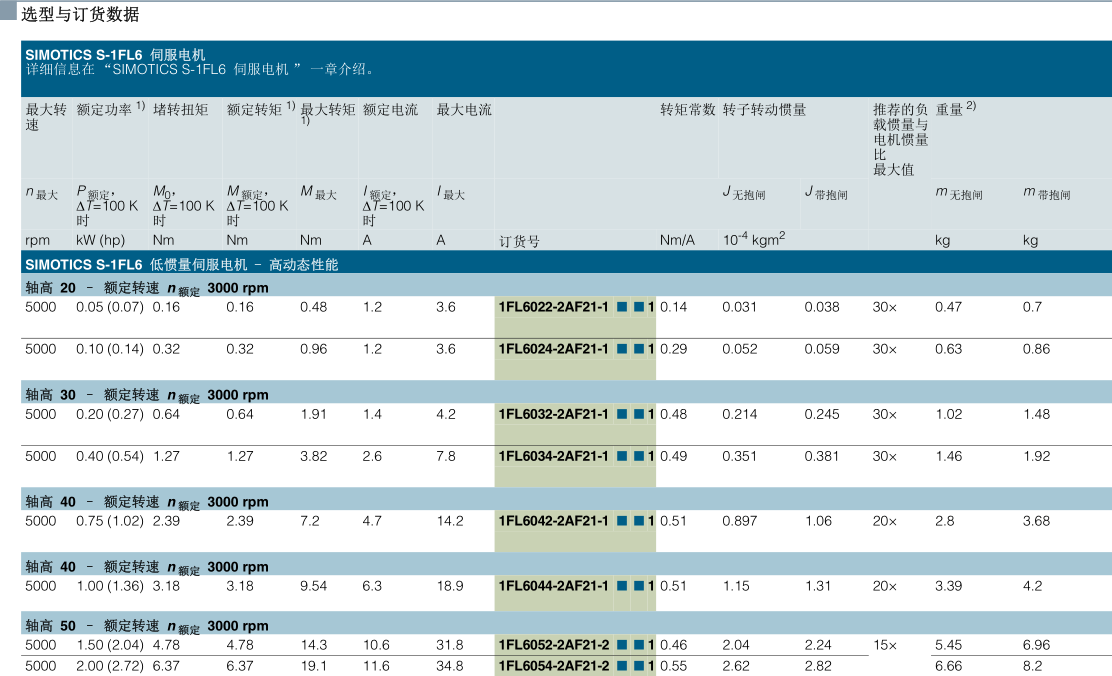The width and height of the screenshot is (1112, 676).
Task: Select the 最大转速 column header
Action: pos(46,117)
